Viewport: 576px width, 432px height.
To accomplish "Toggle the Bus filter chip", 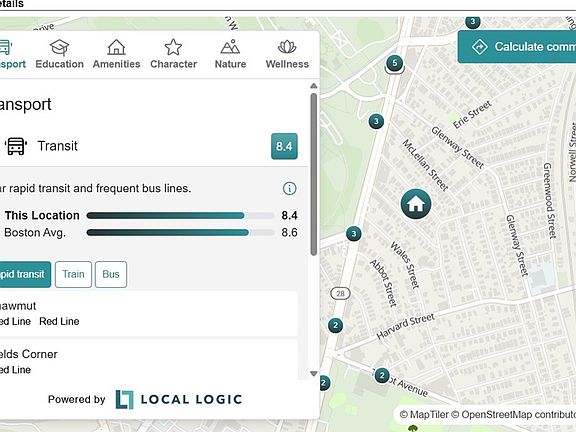I will tap(111, 274).
